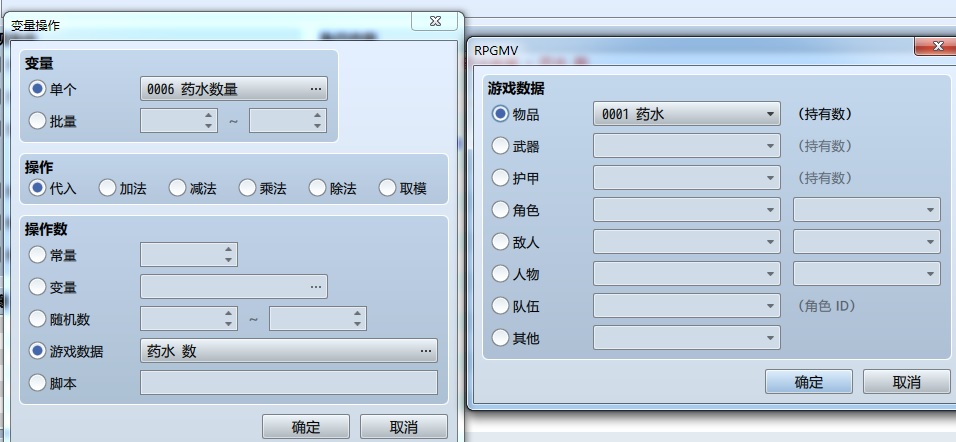Select 其他 in the 游戏数据 dialog
The width and height of the screenshot is (956, 442).
point(500,337)
